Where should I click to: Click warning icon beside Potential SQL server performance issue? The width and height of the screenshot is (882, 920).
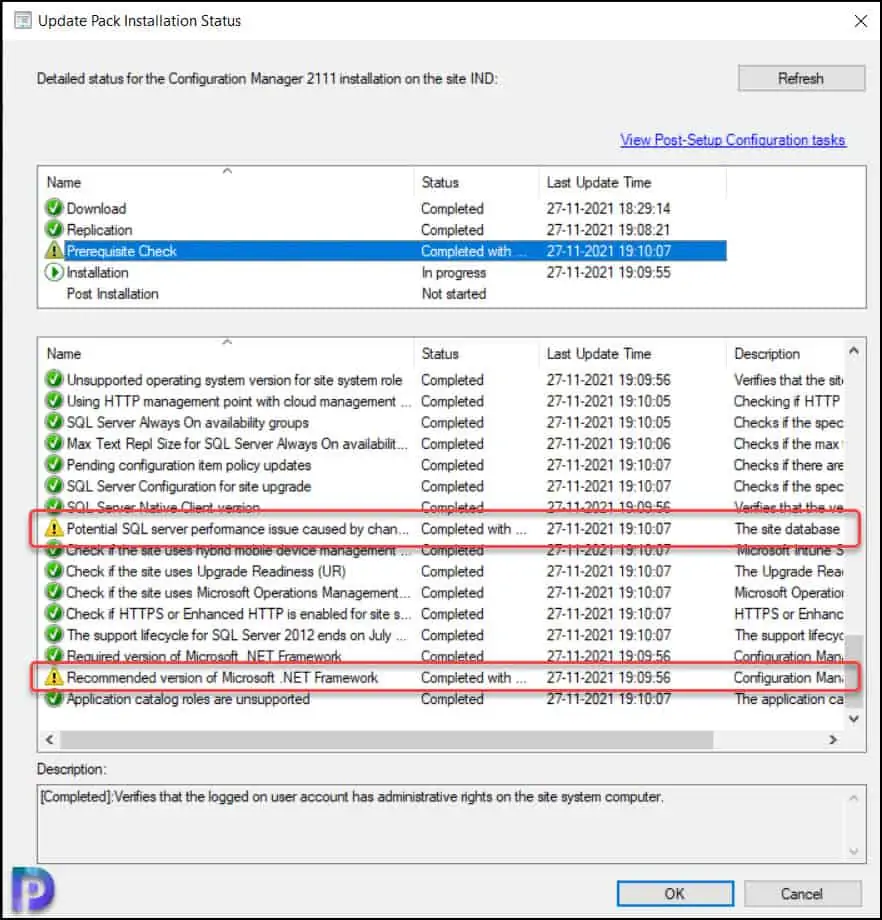(x=54, y=529)
